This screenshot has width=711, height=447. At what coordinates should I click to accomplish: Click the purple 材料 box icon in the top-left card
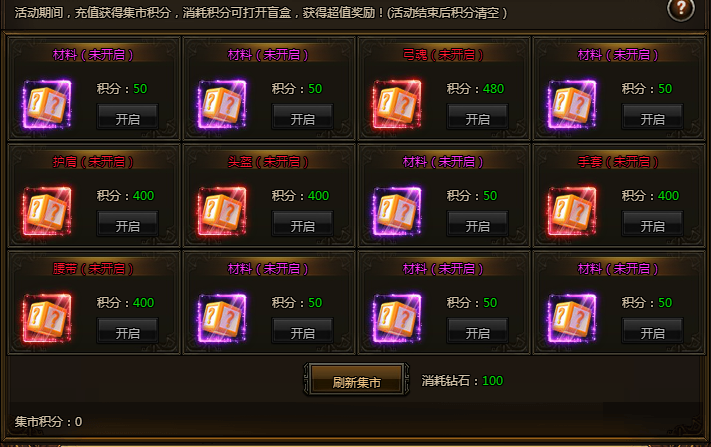pos(47,104)
